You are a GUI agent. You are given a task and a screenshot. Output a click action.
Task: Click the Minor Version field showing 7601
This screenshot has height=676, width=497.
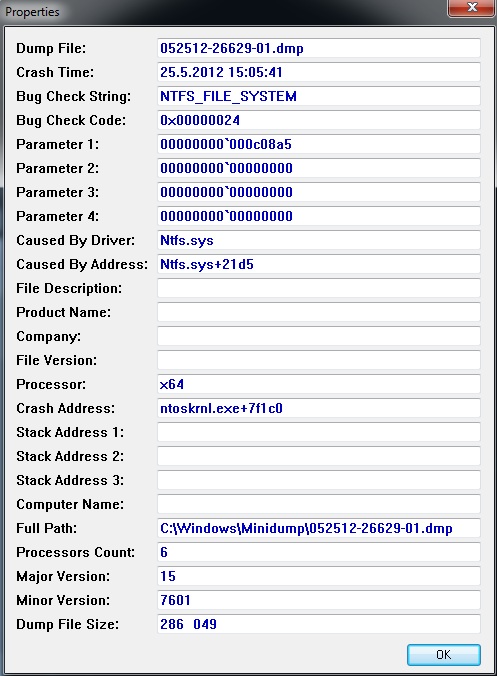point(319,600)
